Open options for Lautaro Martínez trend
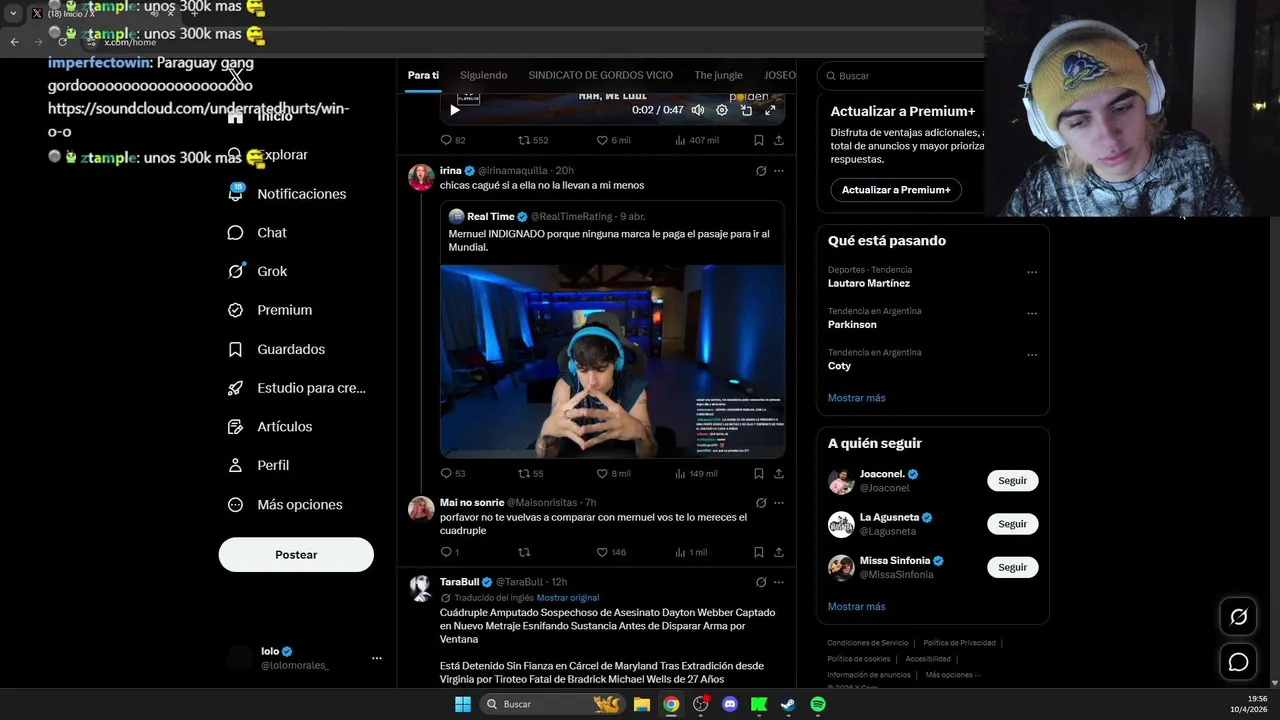This screenshot has width=1280, height=720. tap(1032, 272)
